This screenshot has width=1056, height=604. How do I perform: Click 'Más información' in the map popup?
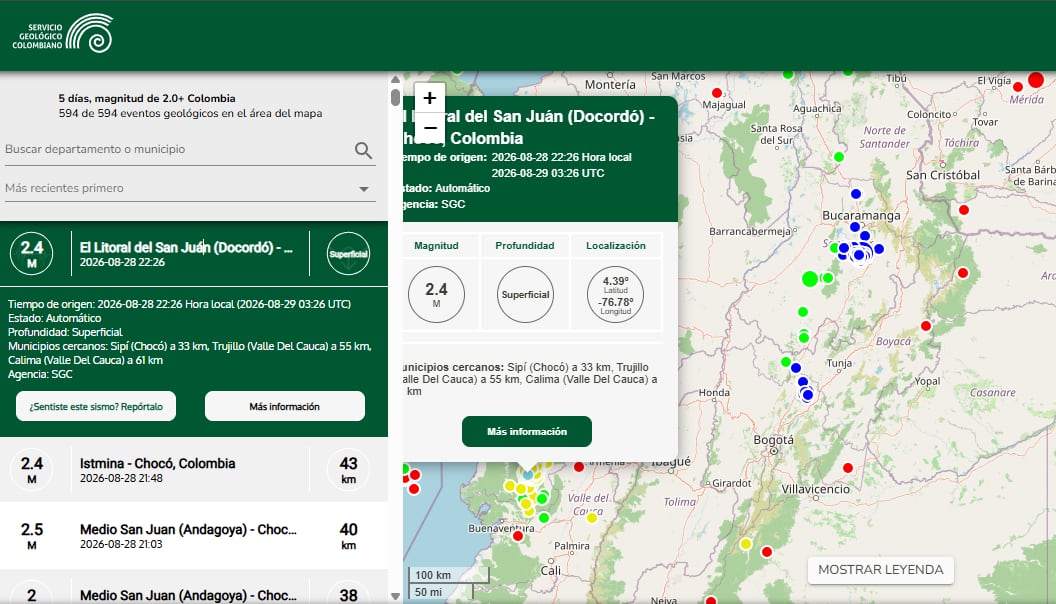coord(527,431)
